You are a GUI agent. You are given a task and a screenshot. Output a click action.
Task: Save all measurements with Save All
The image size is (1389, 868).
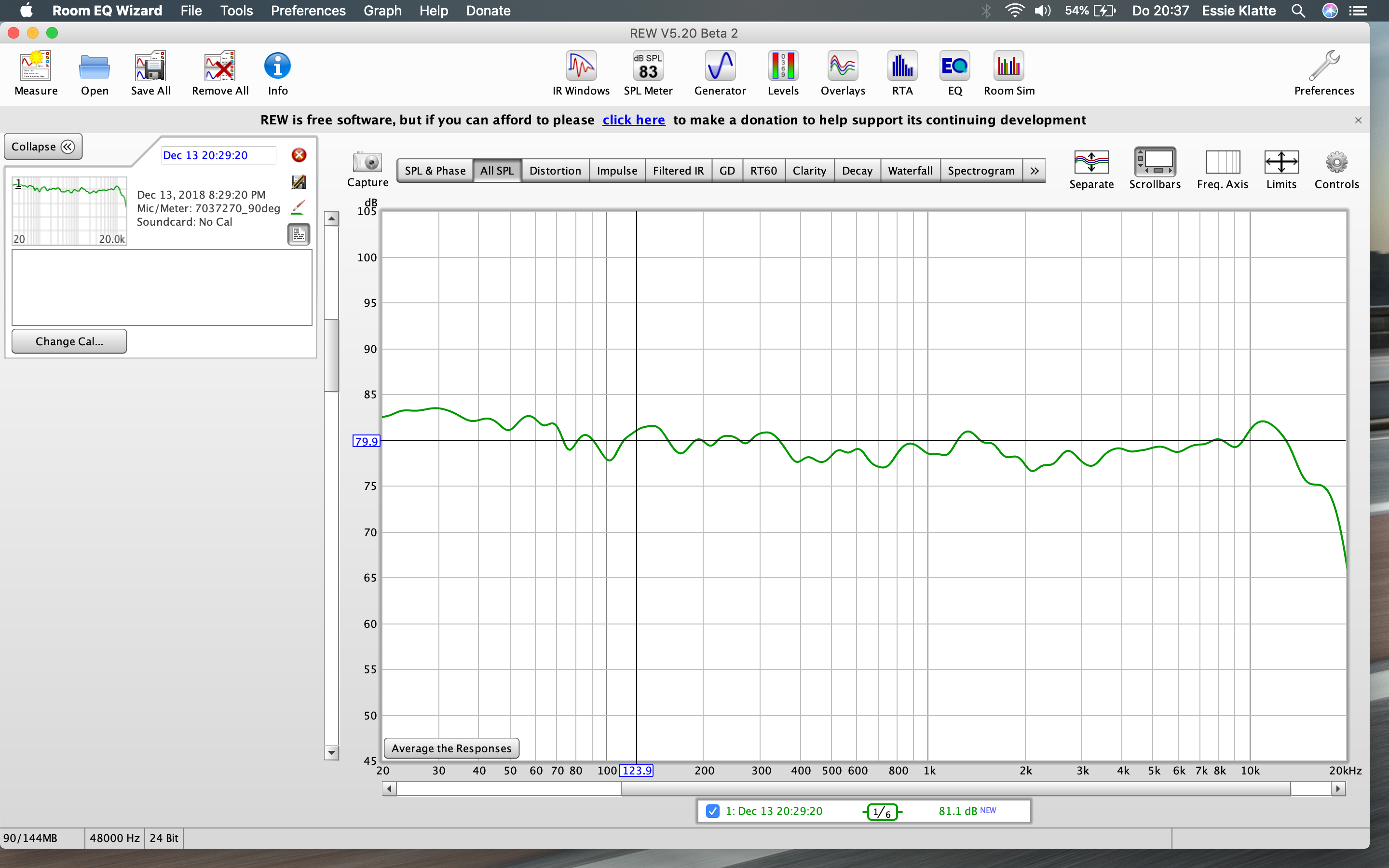(x=150, y=73)
